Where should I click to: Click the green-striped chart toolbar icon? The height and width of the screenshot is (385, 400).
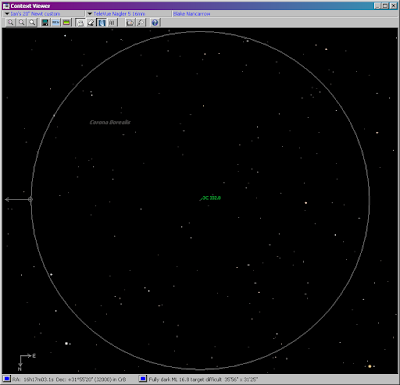[66, 22]
